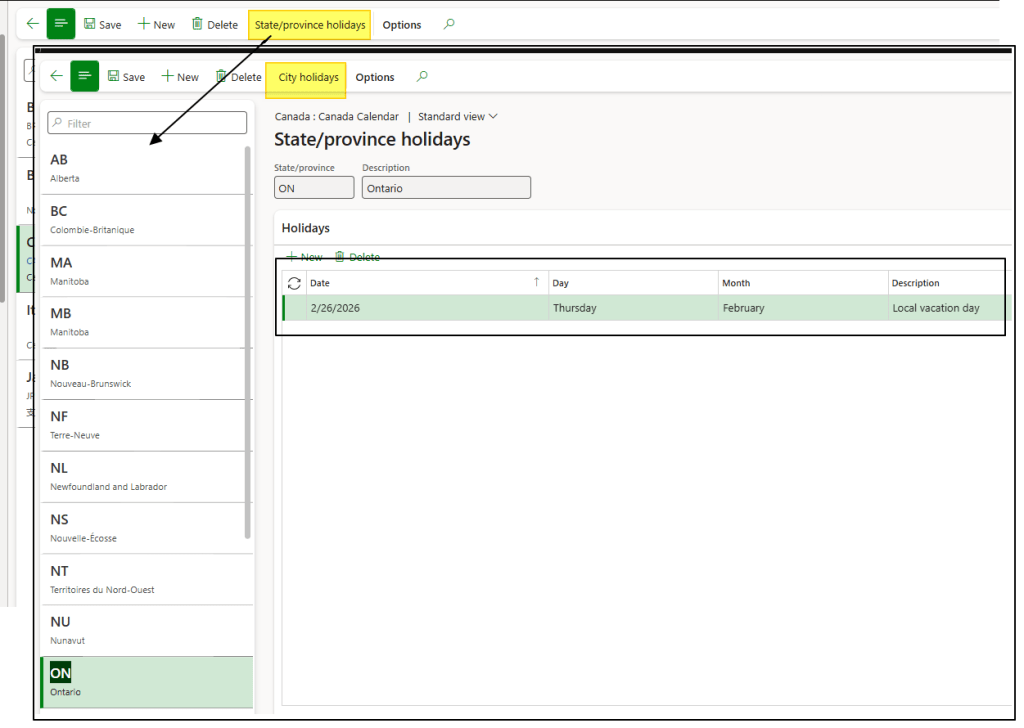Click the search magnifier beside inner Options

coord(423,77)
